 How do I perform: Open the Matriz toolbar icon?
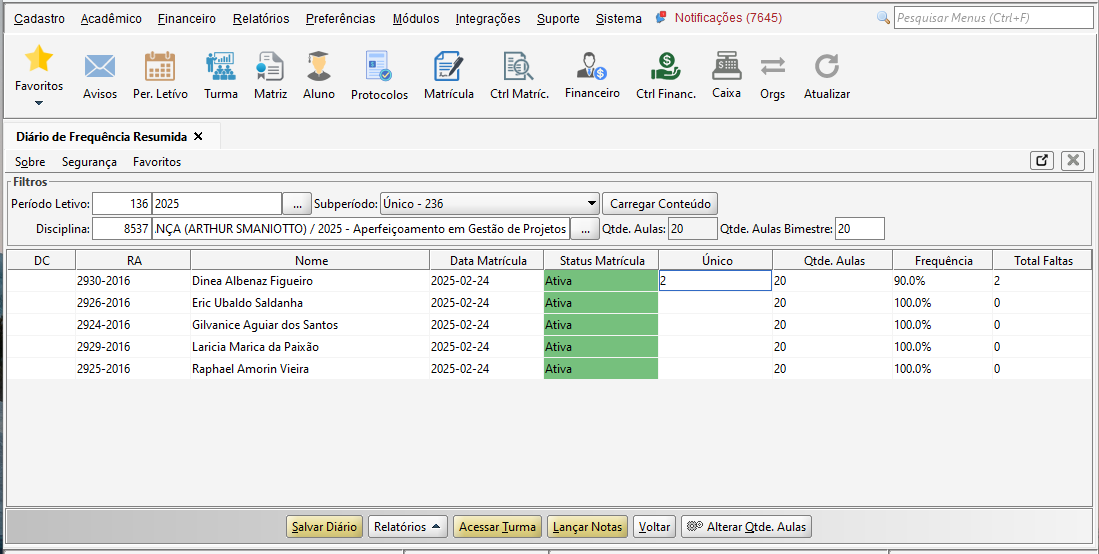270,67
